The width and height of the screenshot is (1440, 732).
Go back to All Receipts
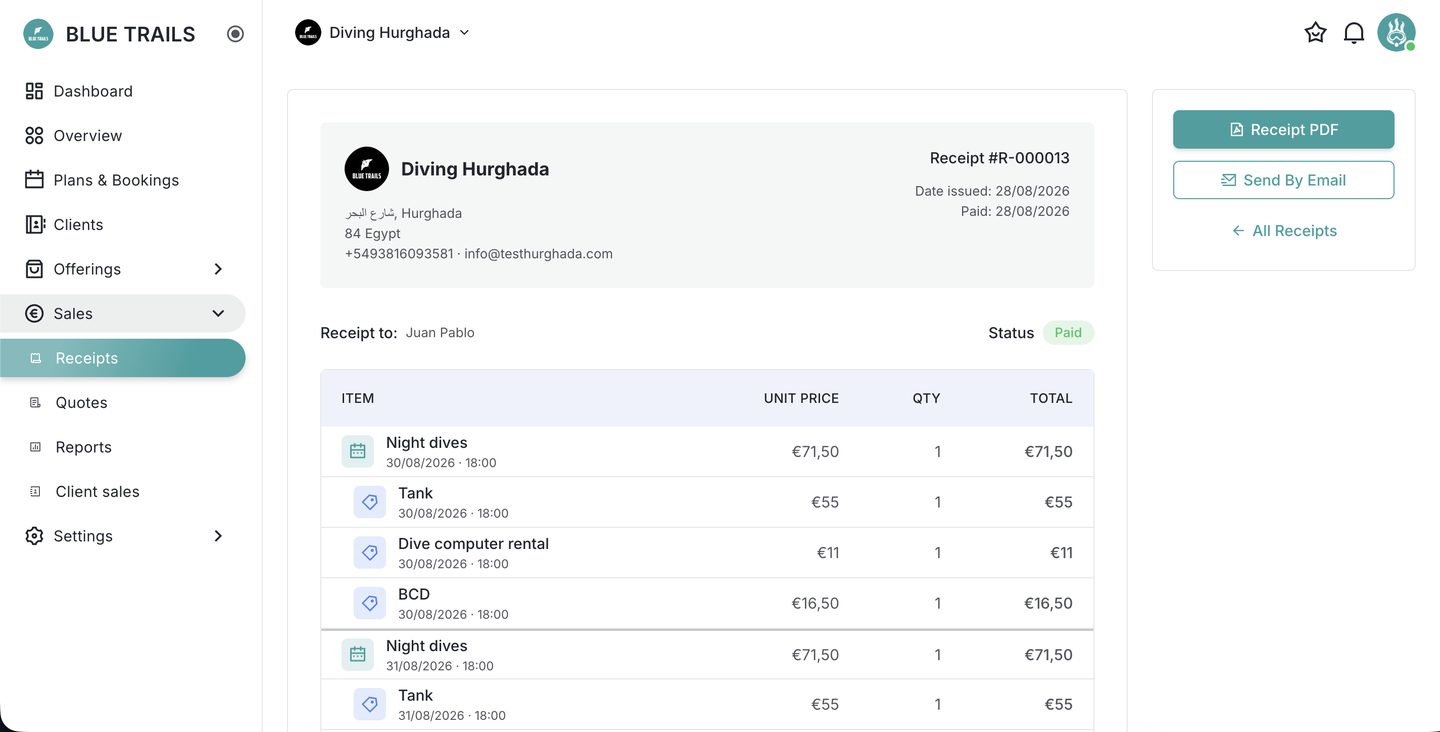click(x=1284, y=231)
